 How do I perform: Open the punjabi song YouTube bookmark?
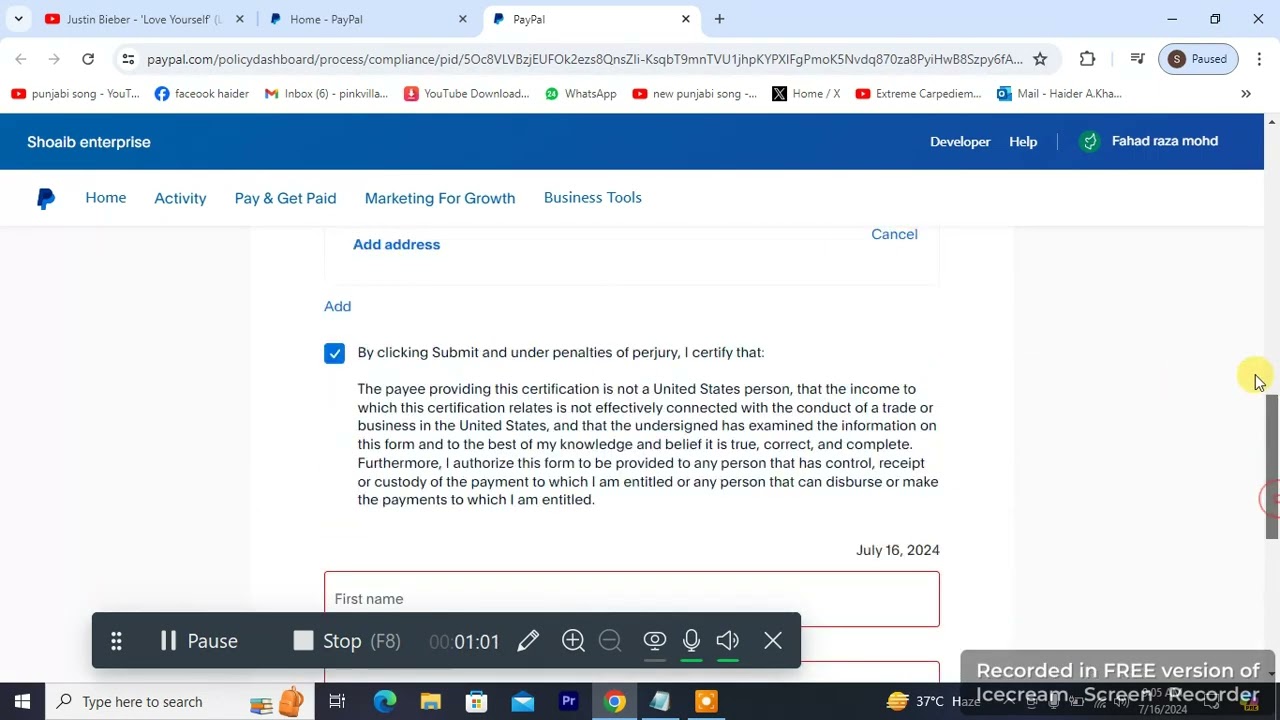tap(76, 94)
